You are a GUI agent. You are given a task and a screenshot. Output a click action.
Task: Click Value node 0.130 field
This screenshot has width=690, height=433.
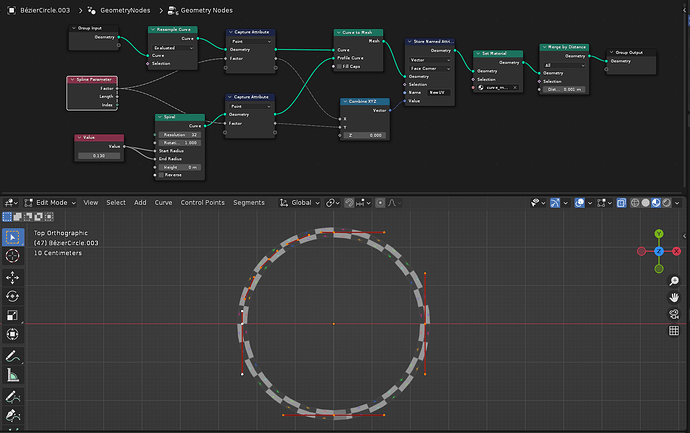pos(99,156)
